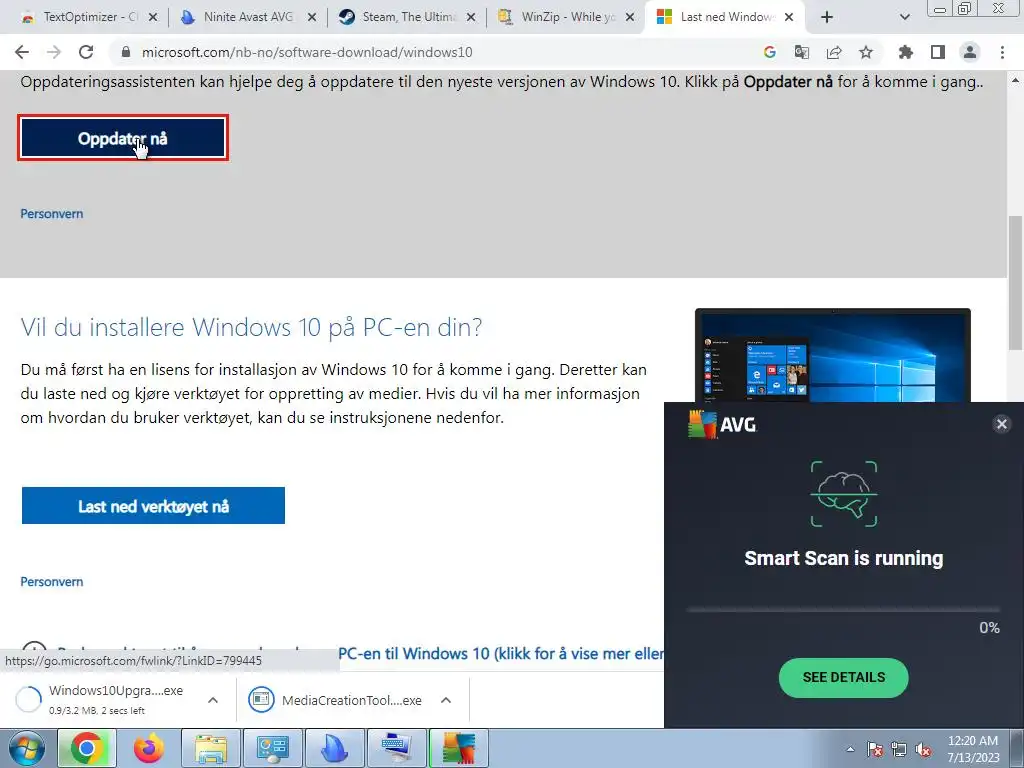
Task: Share this page via the share icon
Action: tap(834, 52)
